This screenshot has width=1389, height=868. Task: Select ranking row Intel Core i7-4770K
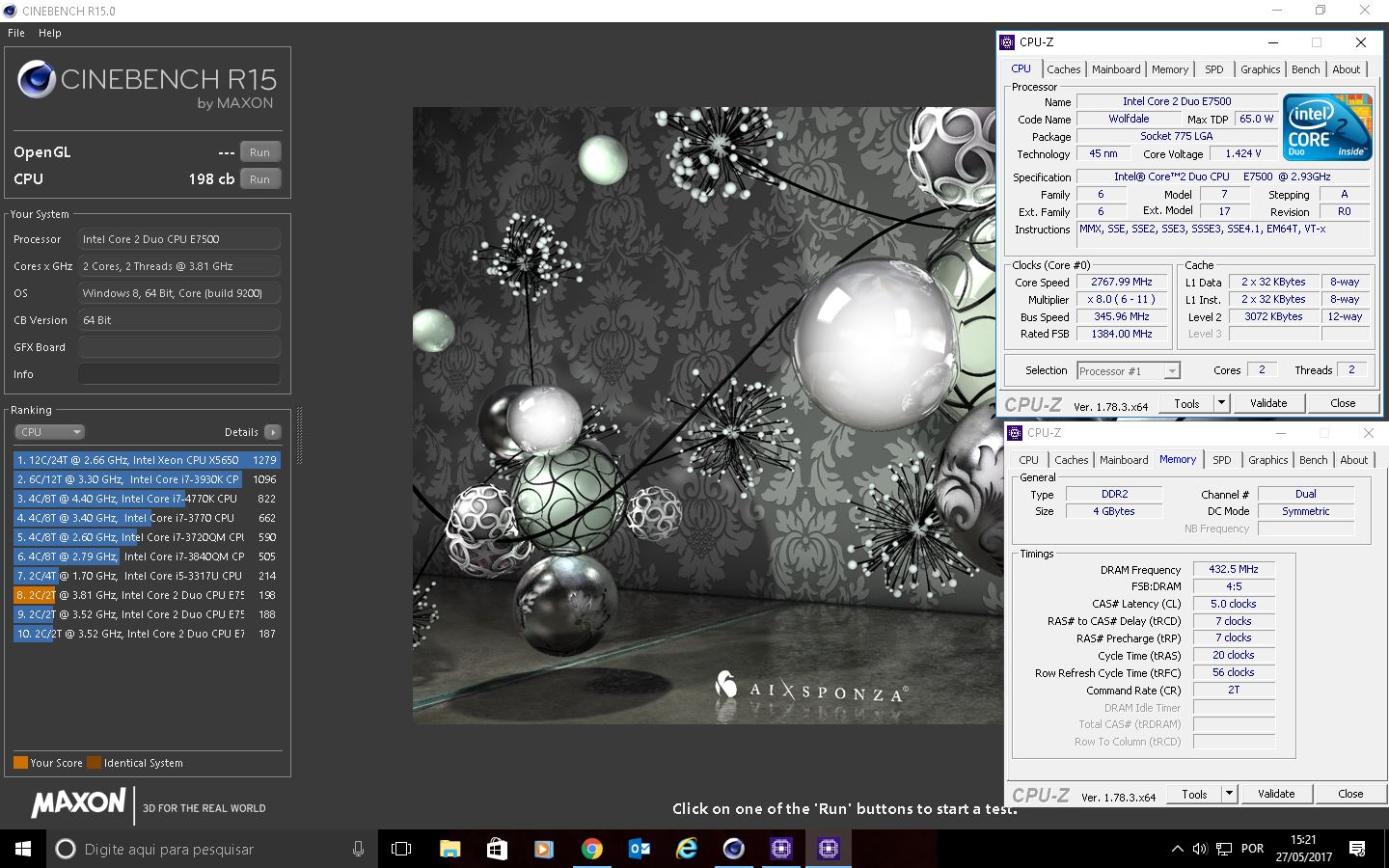147,499
